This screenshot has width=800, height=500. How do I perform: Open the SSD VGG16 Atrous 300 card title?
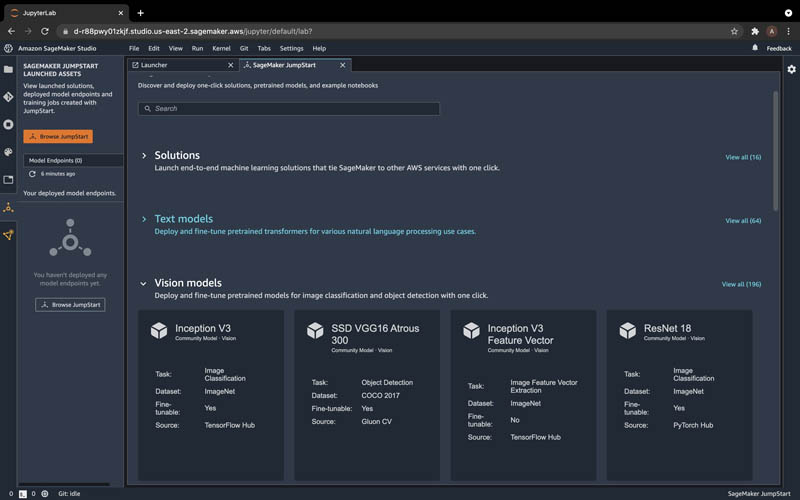375,334
